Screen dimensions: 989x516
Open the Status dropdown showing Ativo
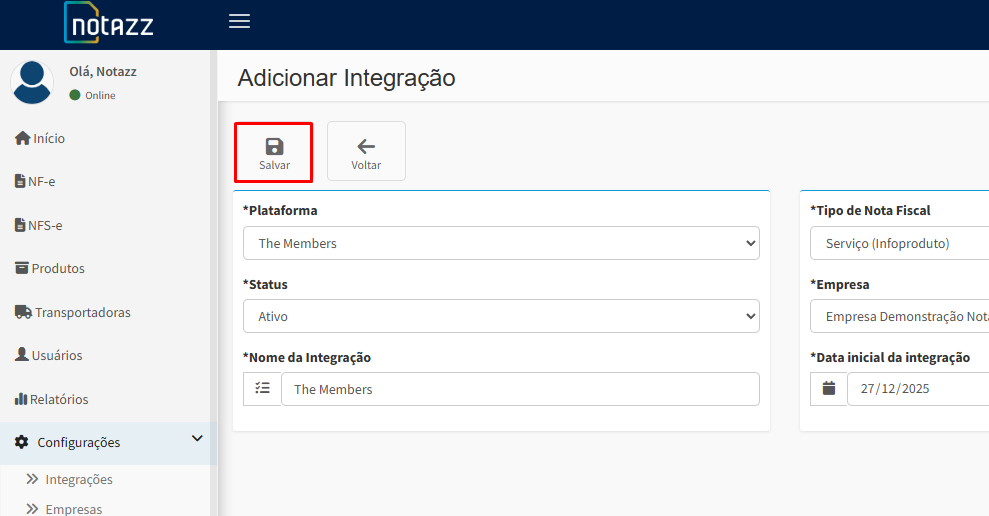point(501,316)
